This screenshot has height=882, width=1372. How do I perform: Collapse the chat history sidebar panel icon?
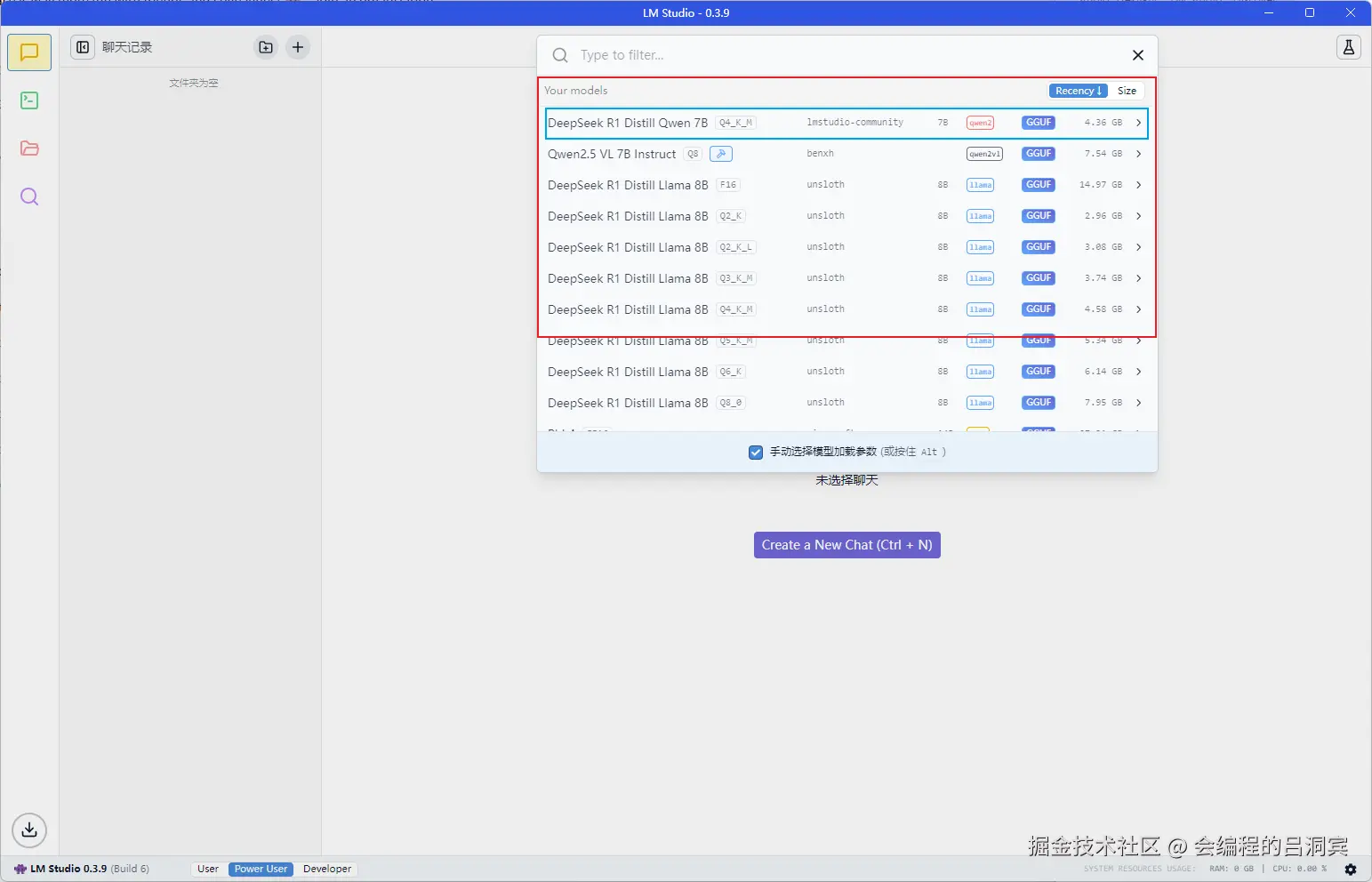pyautogui.click(x=83, y=47)
